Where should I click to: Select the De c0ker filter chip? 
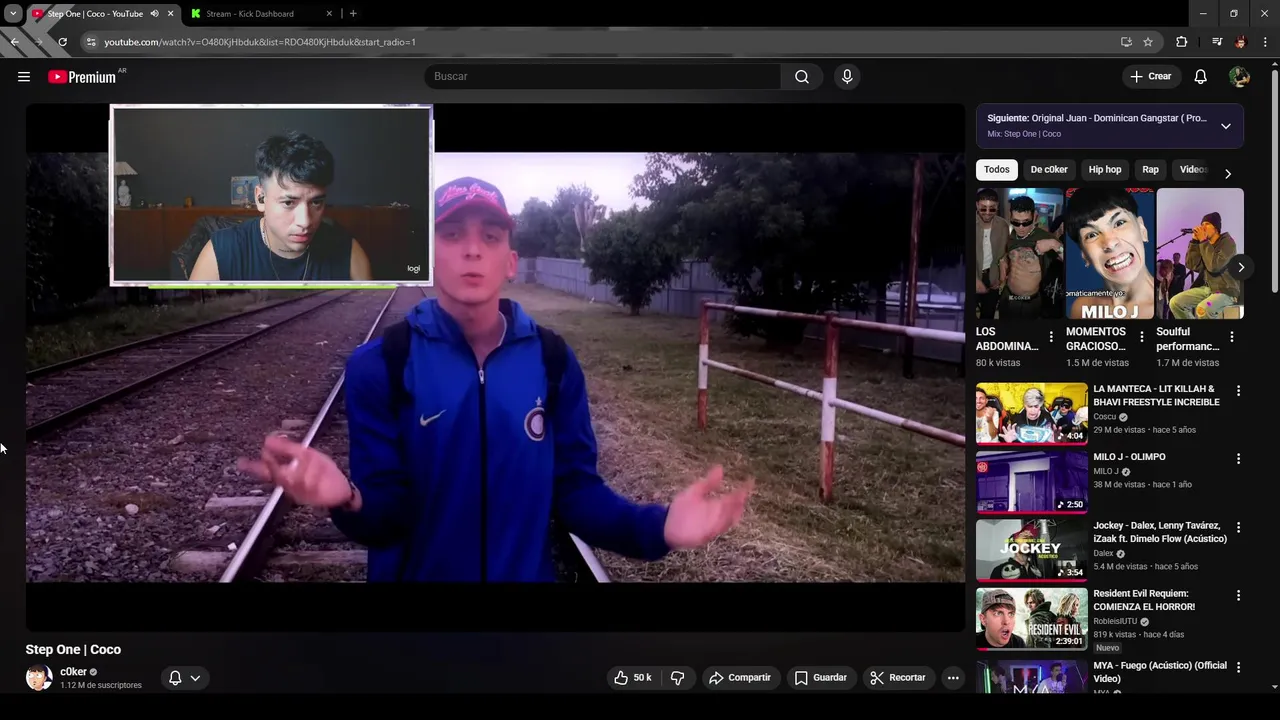(1049, 170)
